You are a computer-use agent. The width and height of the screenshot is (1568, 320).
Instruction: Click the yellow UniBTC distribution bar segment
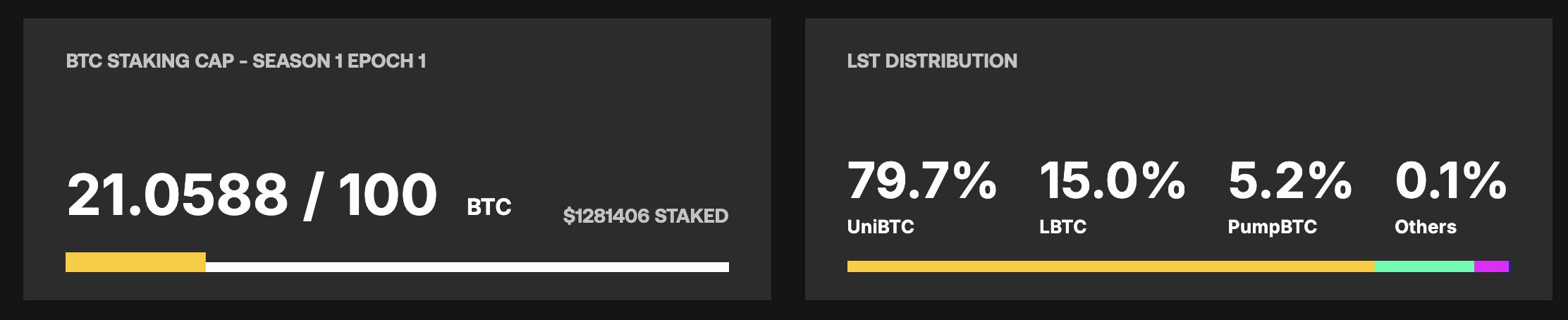pyautogui.click(x=1110, y=266)
